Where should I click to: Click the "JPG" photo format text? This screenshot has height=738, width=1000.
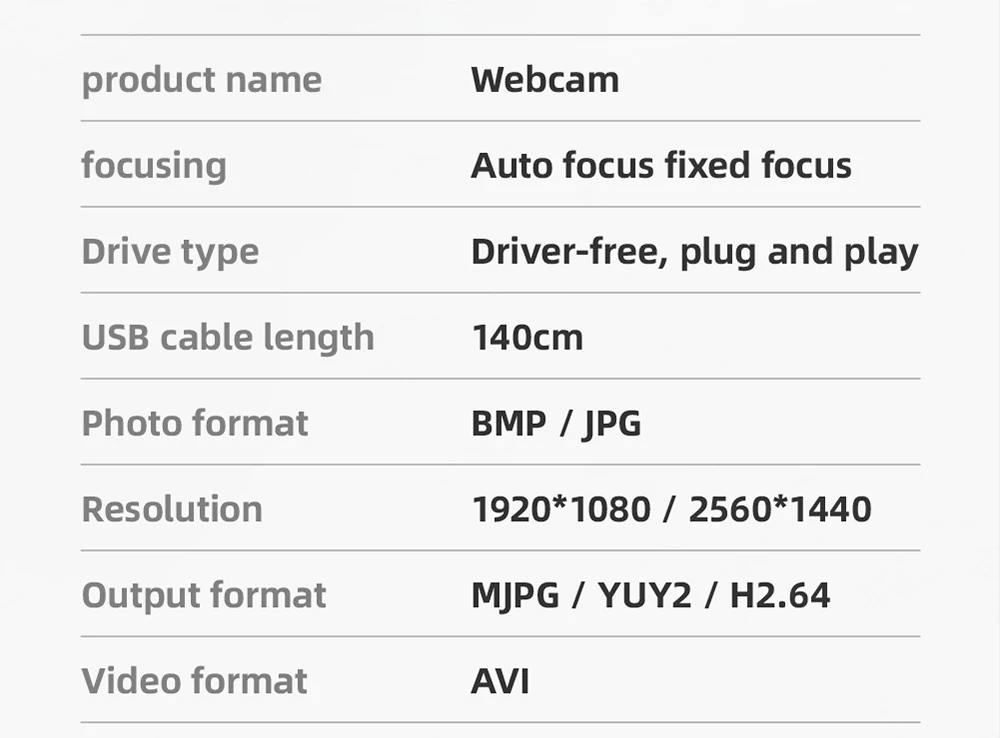pos(612,424)
